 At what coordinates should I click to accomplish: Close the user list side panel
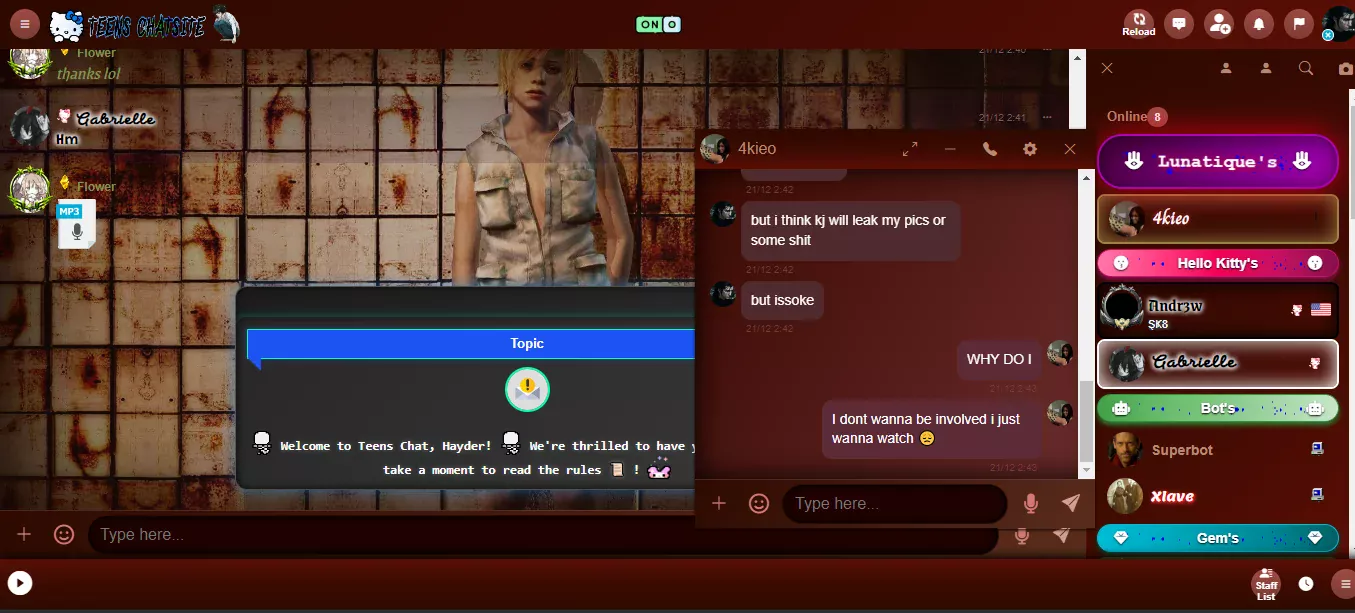tap(1107, 68)
